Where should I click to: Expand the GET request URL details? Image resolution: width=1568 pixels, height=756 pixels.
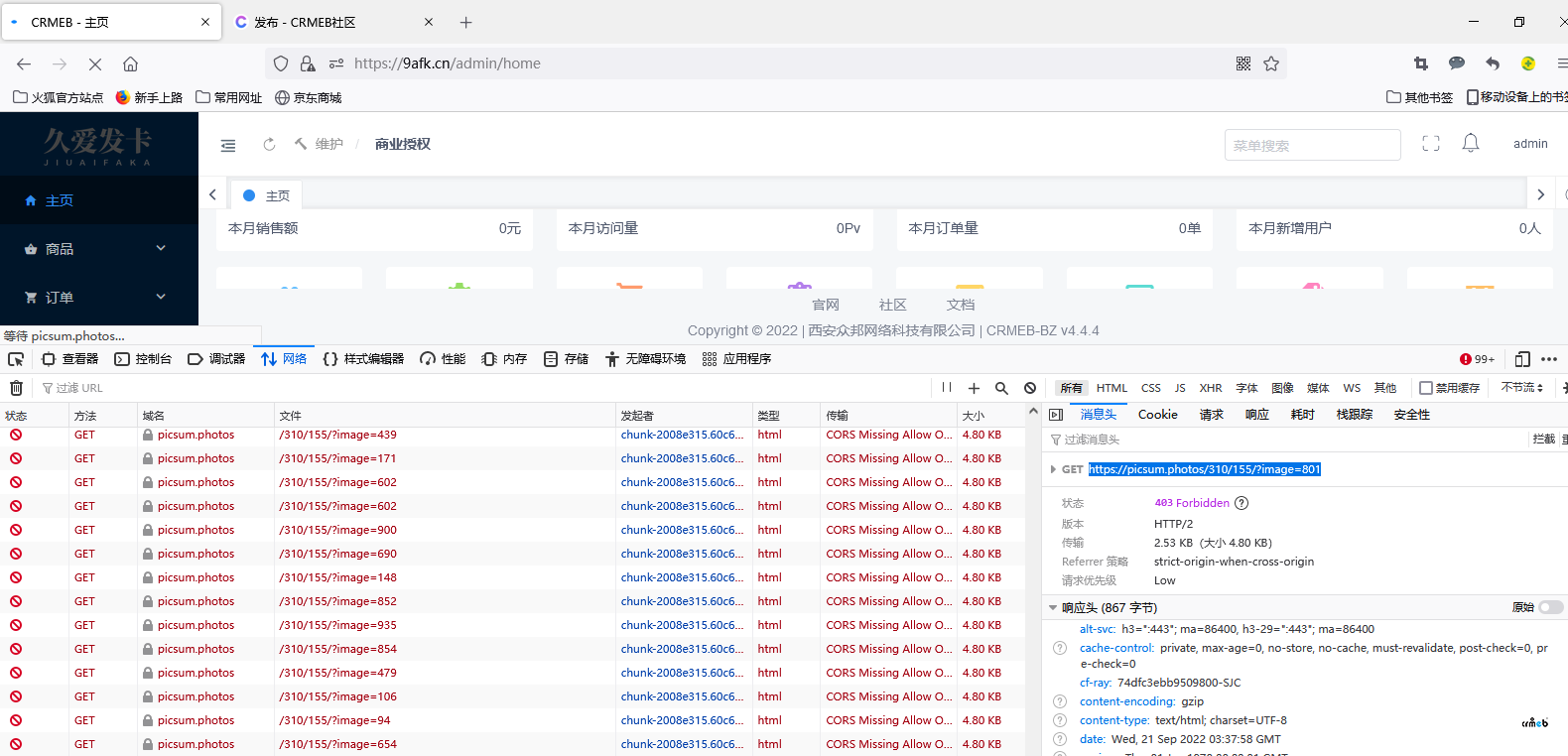pyautogui.click(x=1053, y=469)
